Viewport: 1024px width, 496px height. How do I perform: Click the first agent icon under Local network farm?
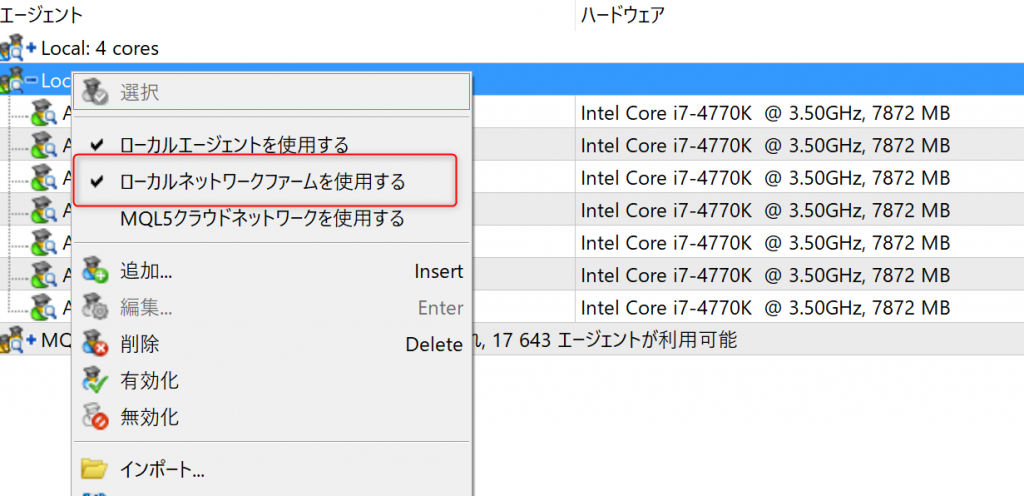pyautogui.click(x=43, y=112)
